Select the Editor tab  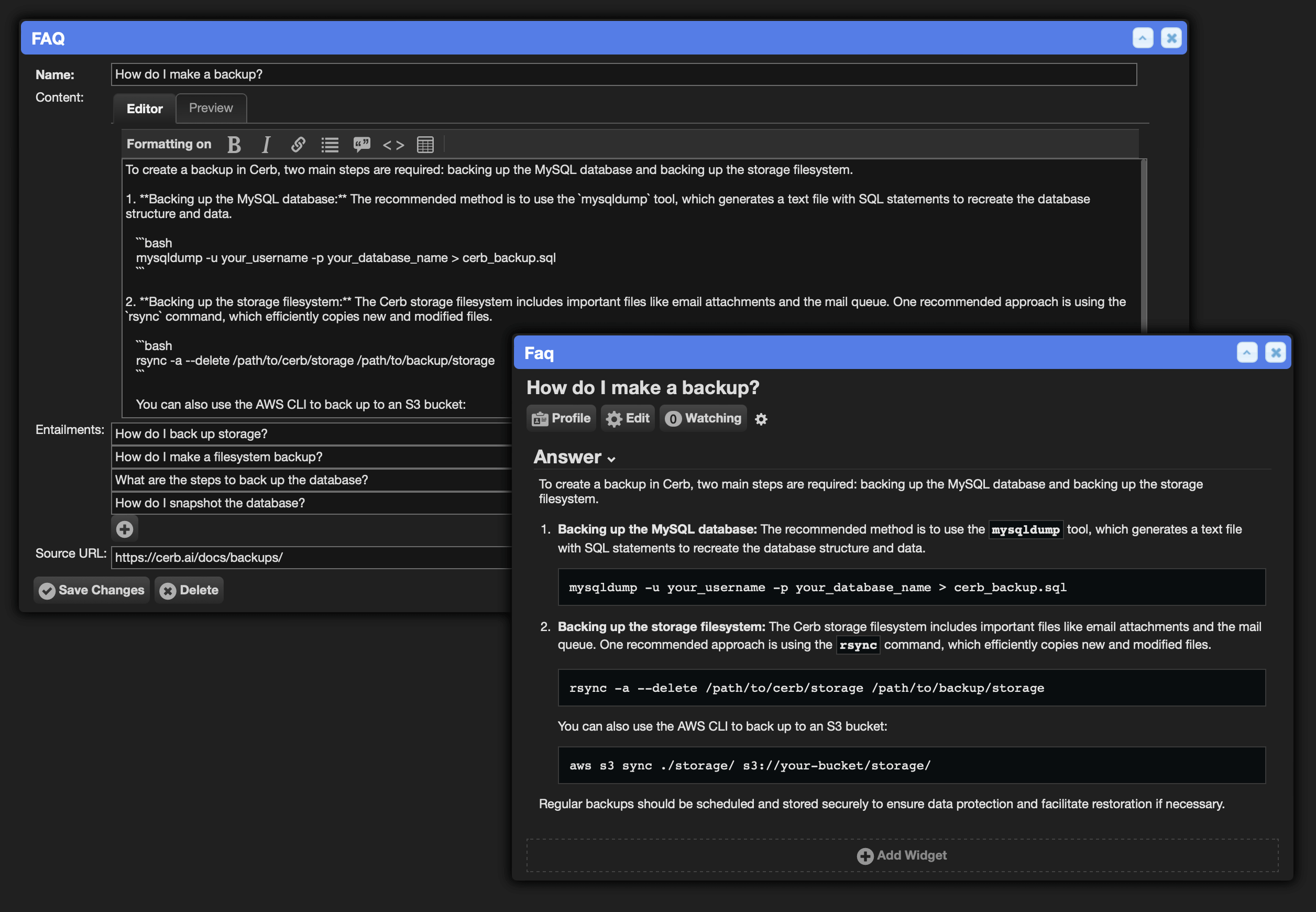pyautogui.click(x=145, y=108)
